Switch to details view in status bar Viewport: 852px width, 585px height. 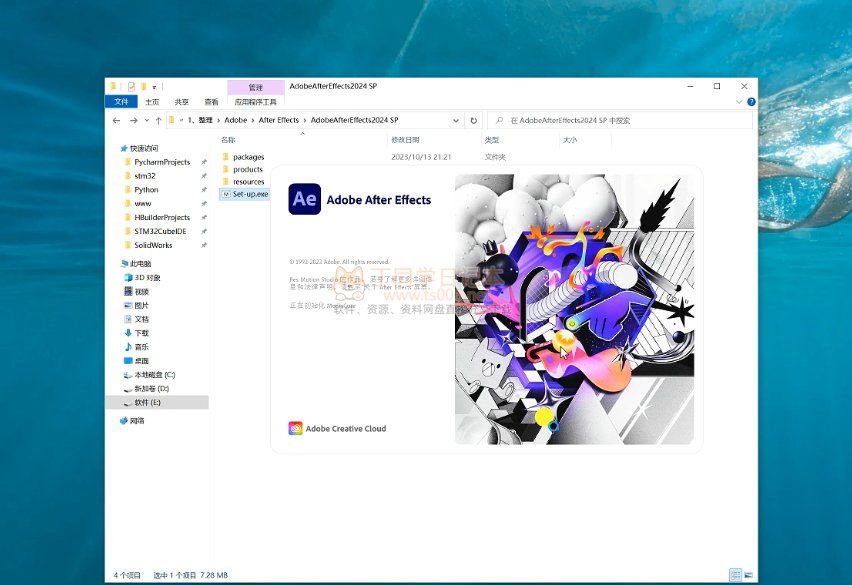735,575
